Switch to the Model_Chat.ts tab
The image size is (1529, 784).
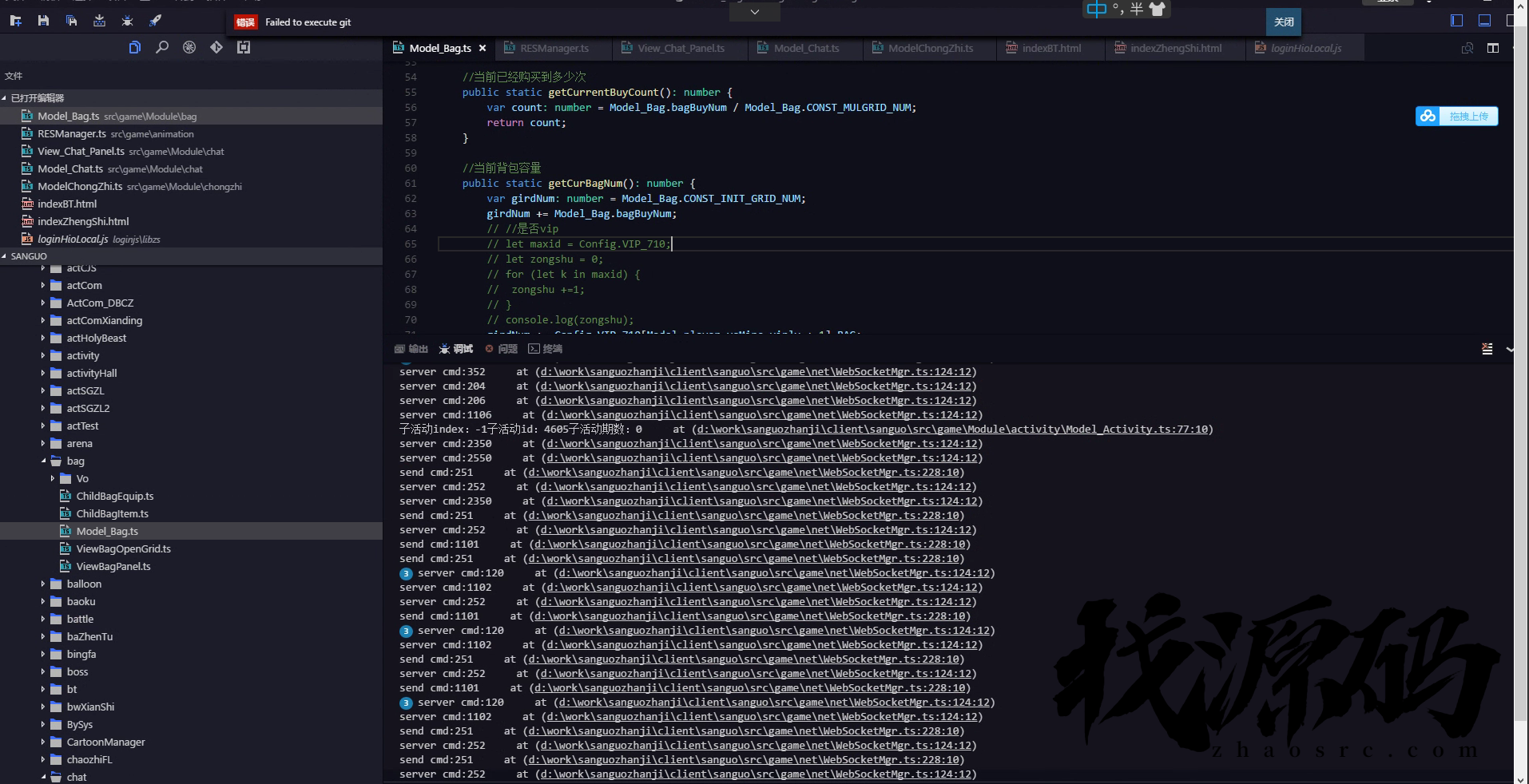pos(805,49)
